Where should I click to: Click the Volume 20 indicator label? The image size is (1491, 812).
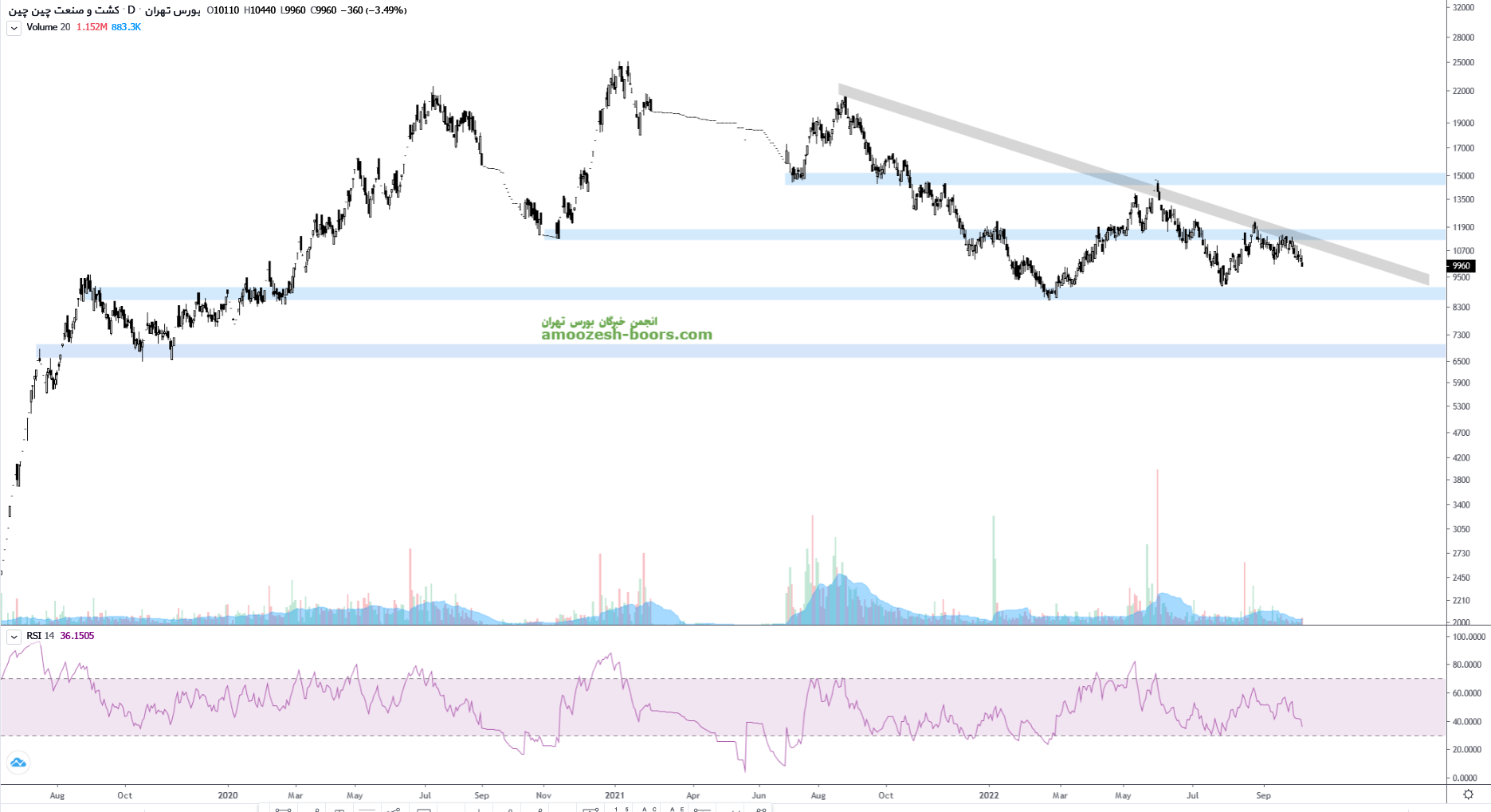(x=48, y=27)
